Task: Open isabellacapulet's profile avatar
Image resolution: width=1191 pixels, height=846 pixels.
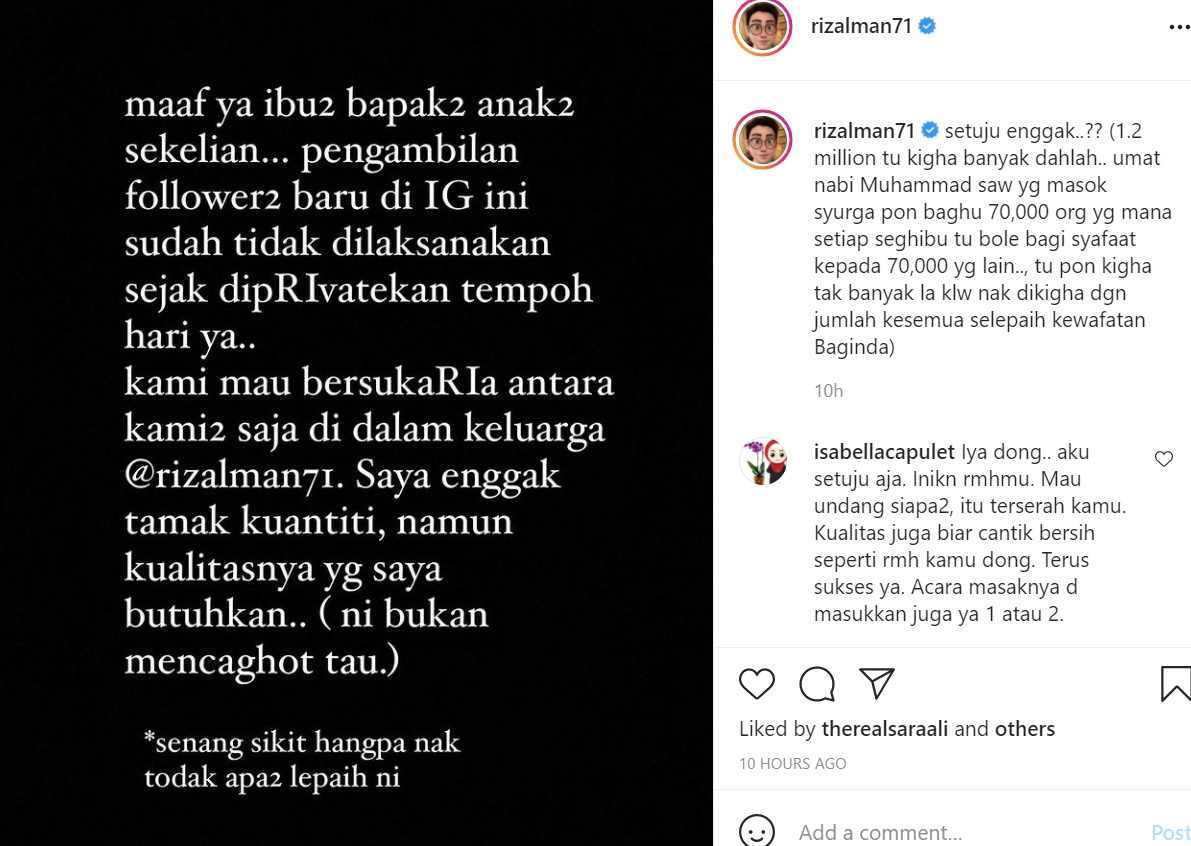Action: (763, 461)
